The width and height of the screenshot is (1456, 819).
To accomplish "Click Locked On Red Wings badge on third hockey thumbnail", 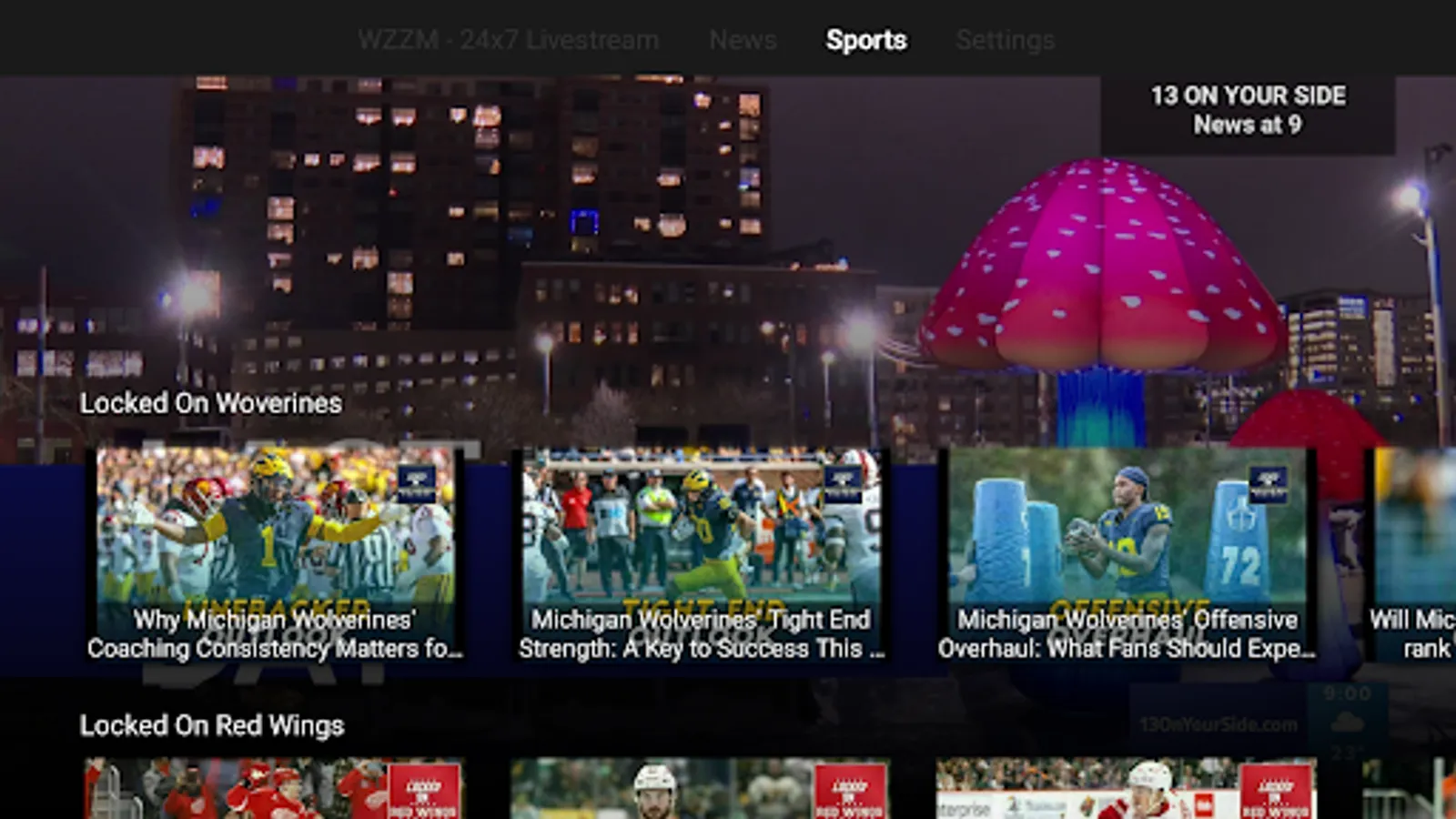I will [1275, 791].
